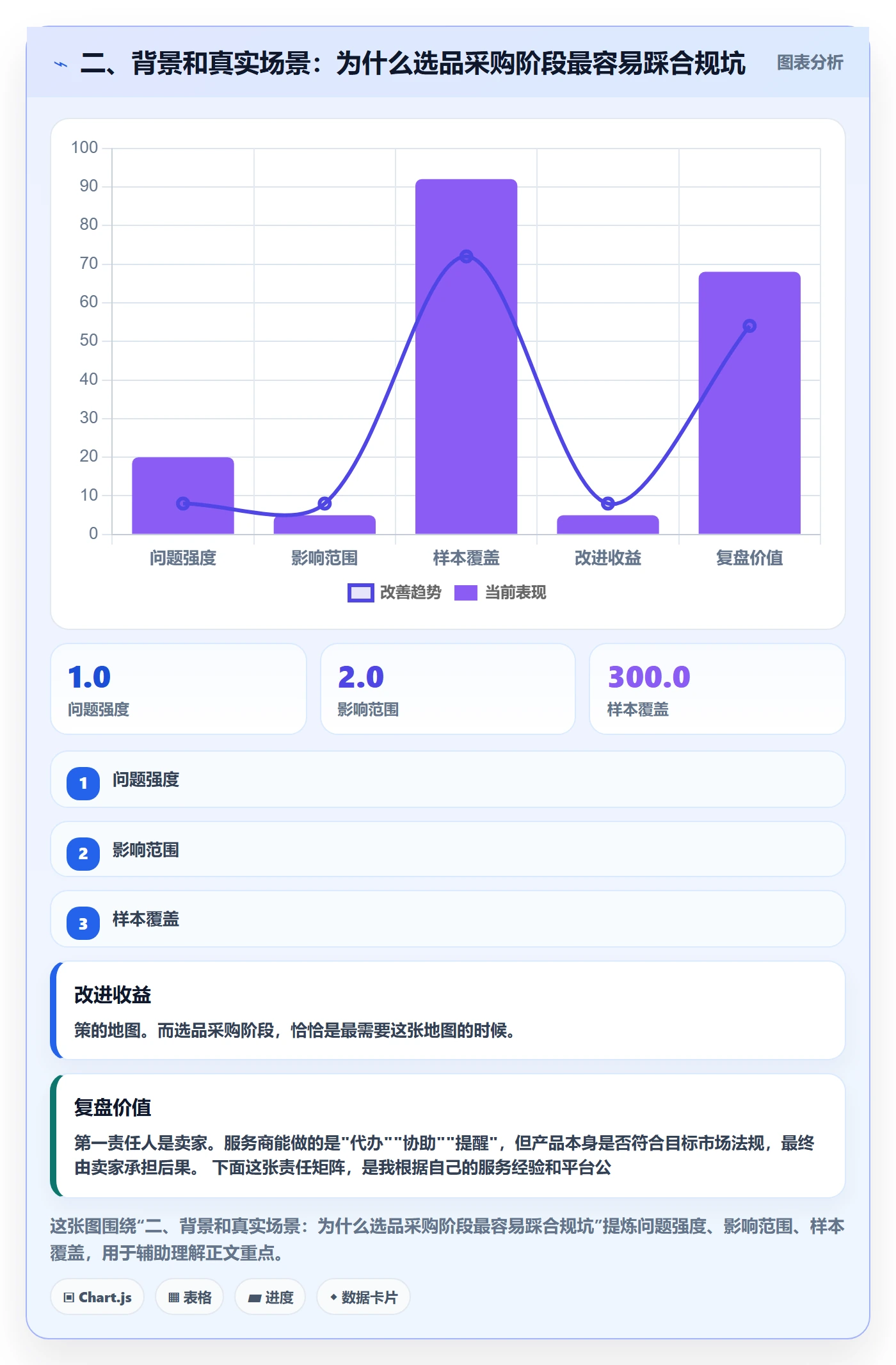Click the y-axis value 100

click(x=84, y=148)
